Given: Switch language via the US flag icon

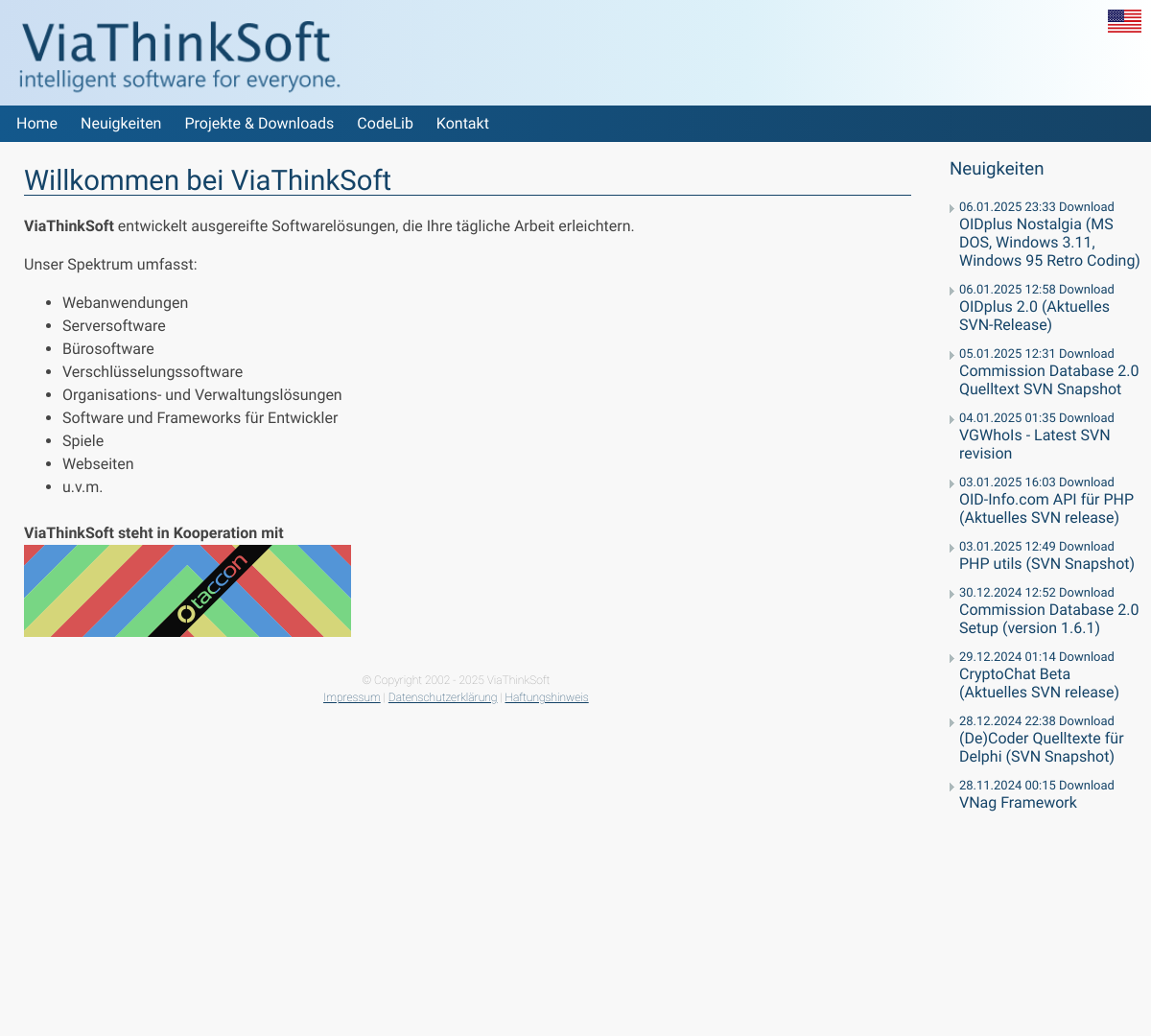Looking at the screenshot, I should click(x=1124, y=21).
